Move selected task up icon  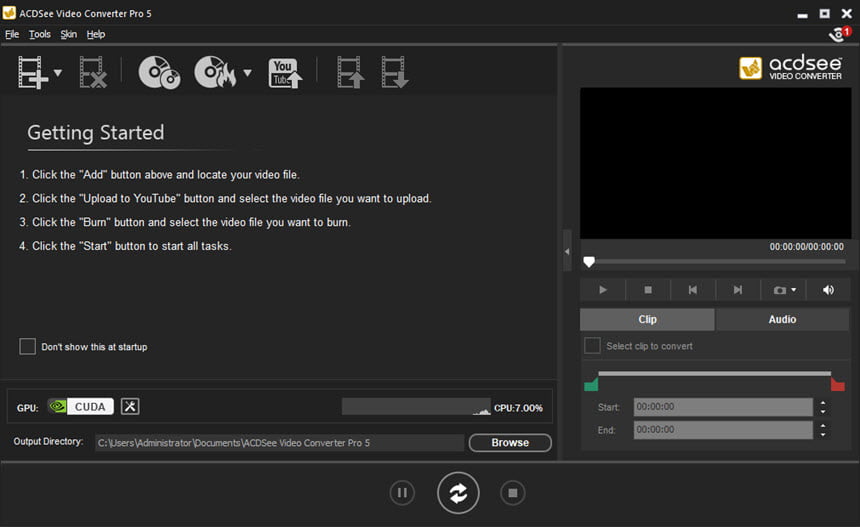point(350,72)
